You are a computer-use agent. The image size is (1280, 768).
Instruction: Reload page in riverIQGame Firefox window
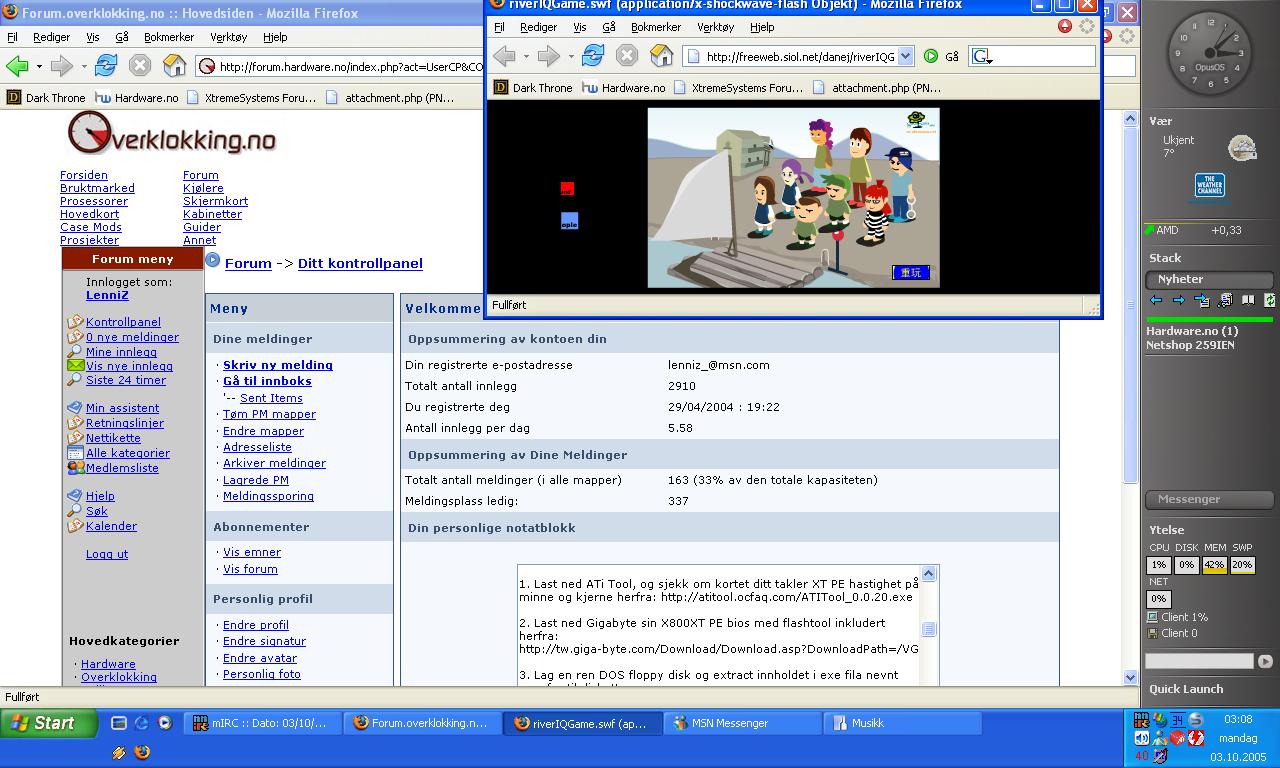[x=593, y=56]
